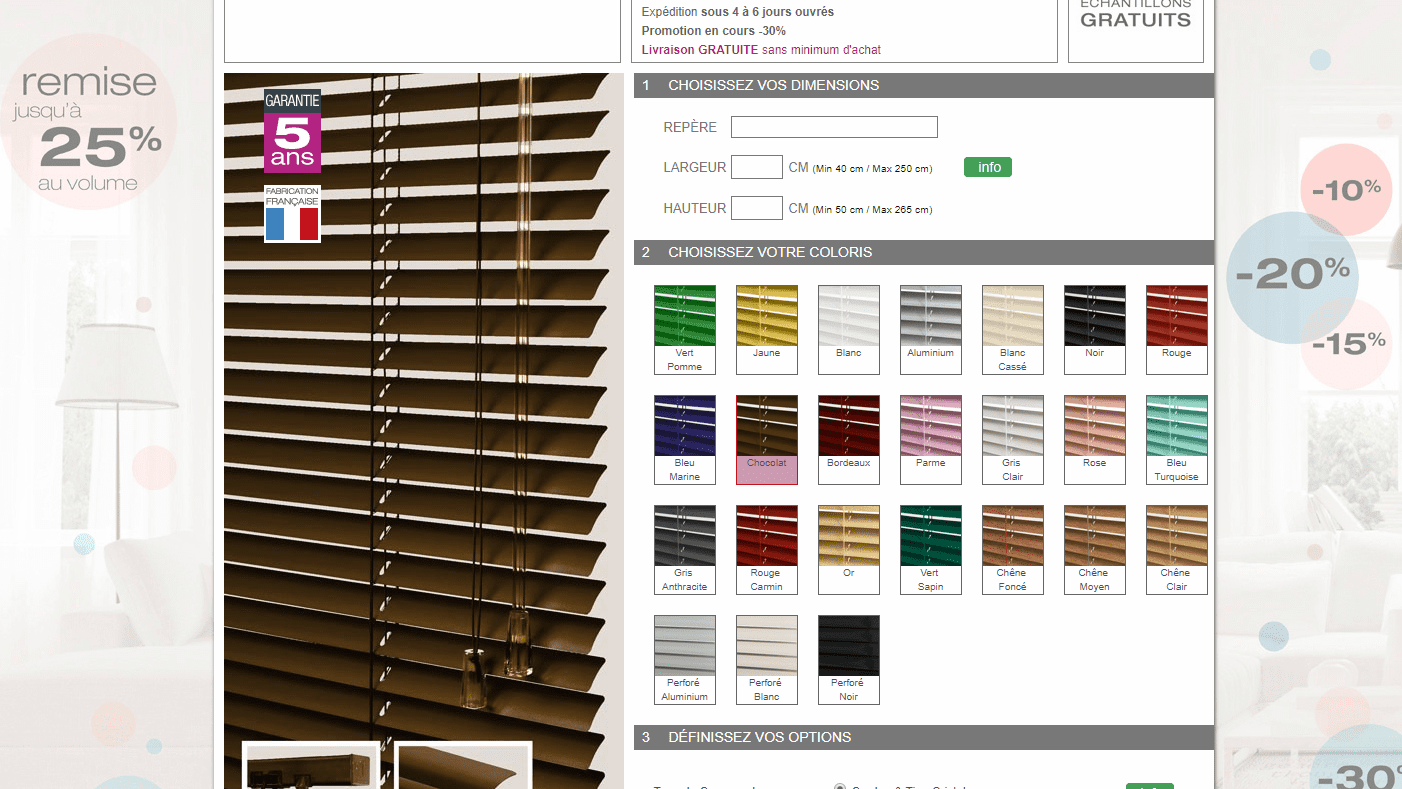Choose the Rouge Carmin color
This screenshot has height=789, width=1402.
[x=767, y=550]
